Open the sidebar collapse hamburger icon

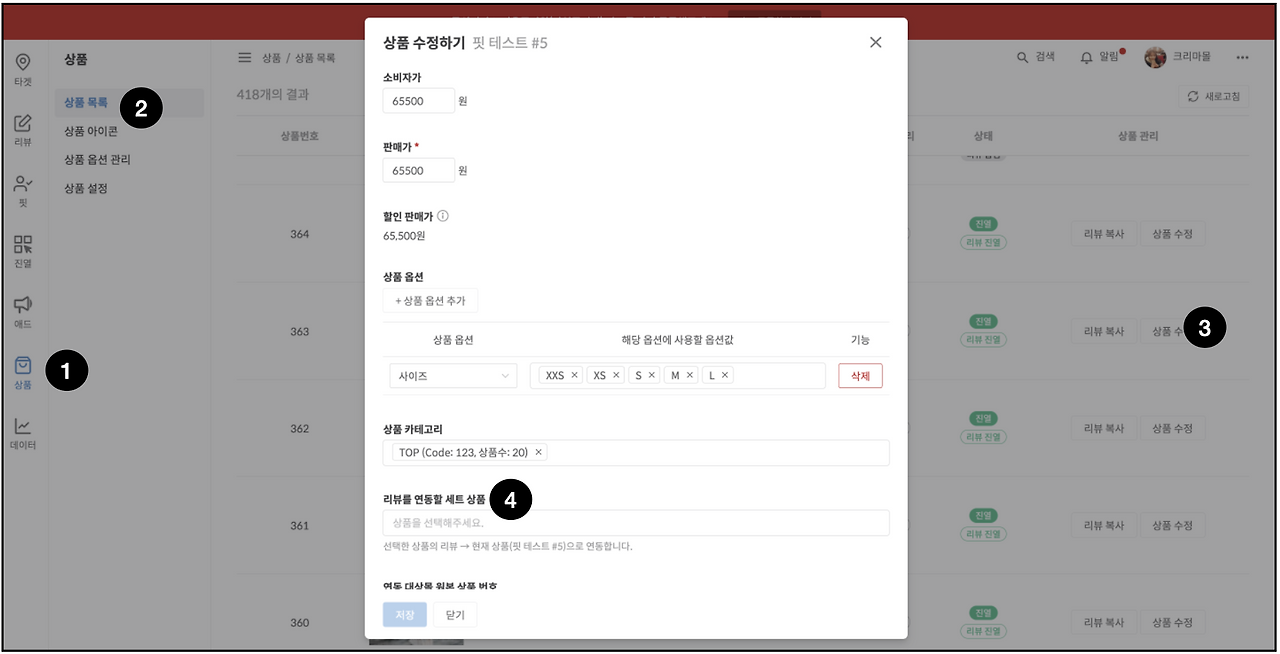[x=245, y=57]
